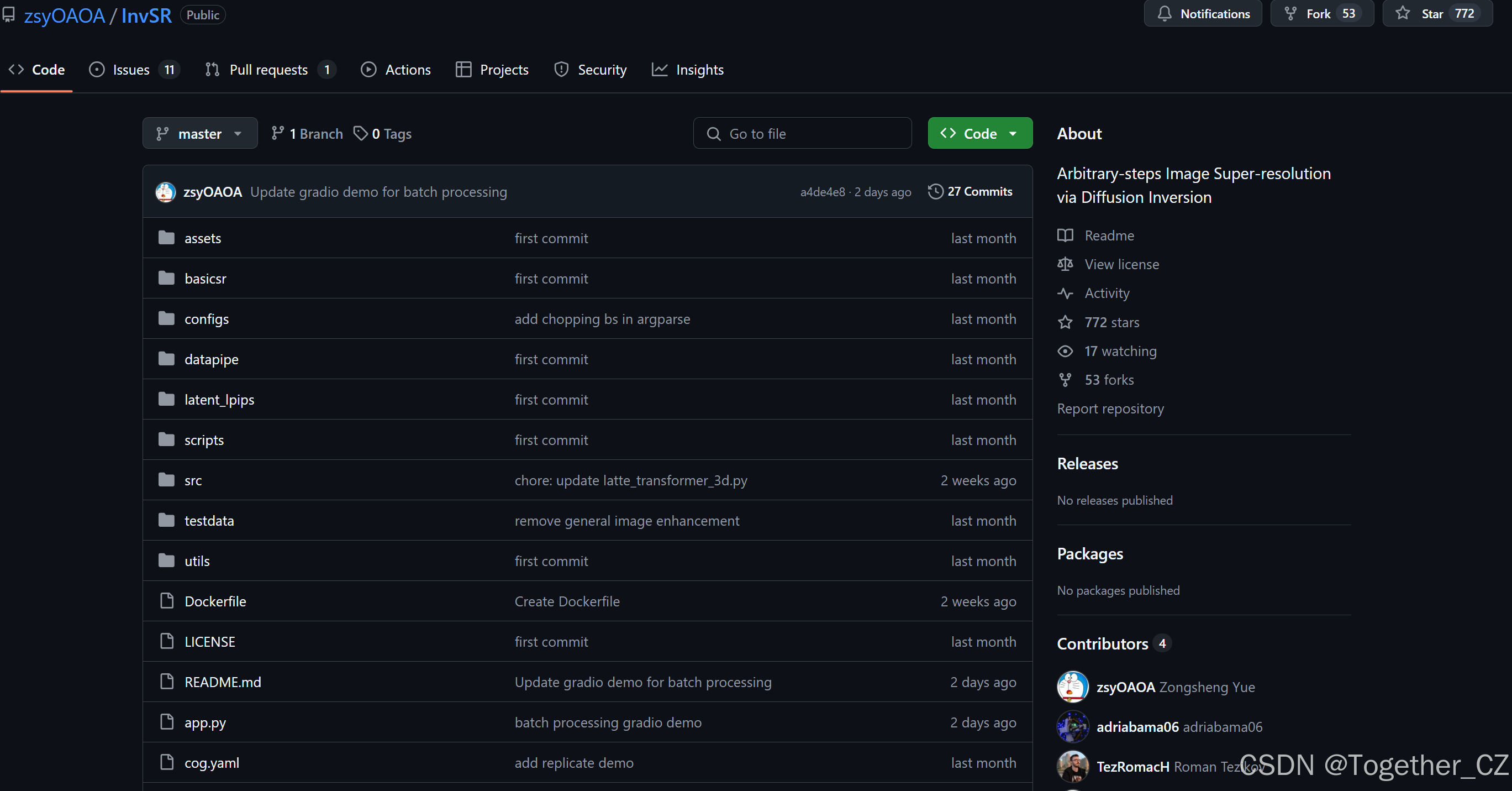Screen dimensions: 1512x791
Task: Click the Go to file search field
Action: tap(802, 133)
